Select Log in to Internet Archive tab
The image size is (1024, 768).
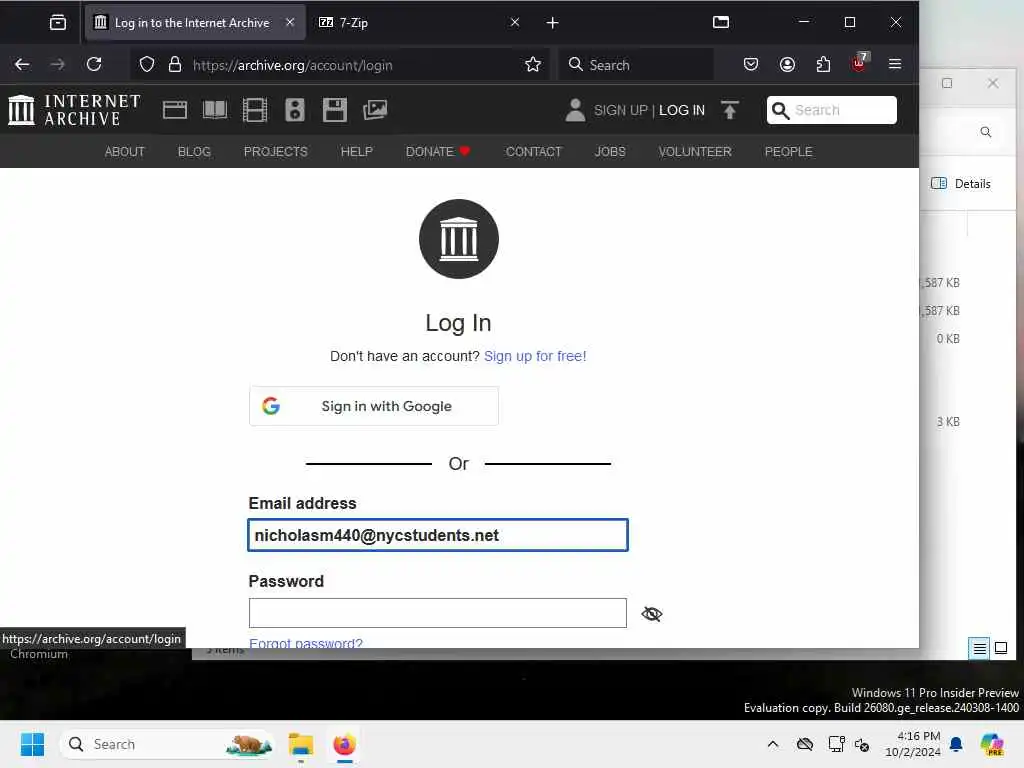pyautogui.click(x=195, y=23)
